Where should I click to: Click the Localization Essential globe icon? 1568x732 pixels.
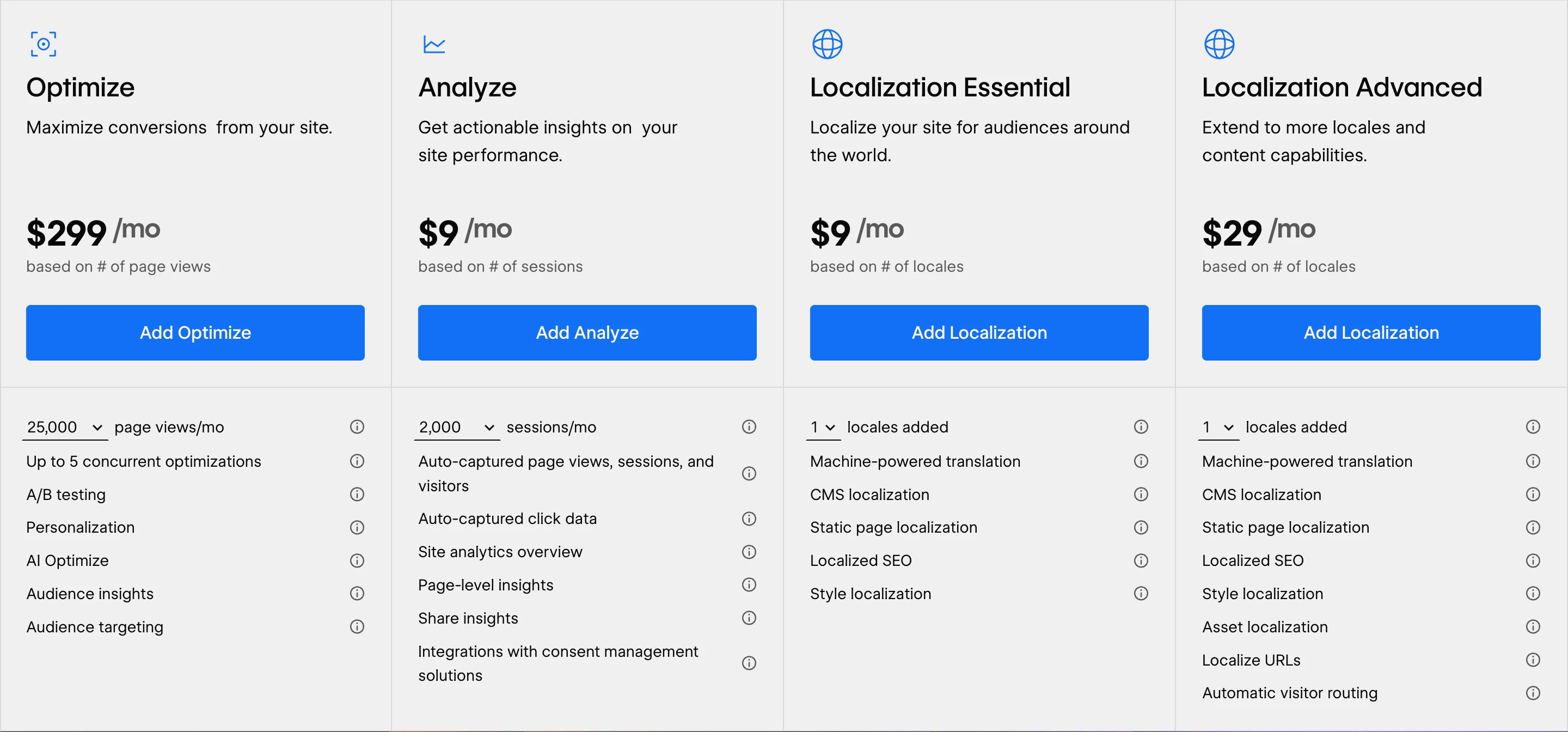827,45
